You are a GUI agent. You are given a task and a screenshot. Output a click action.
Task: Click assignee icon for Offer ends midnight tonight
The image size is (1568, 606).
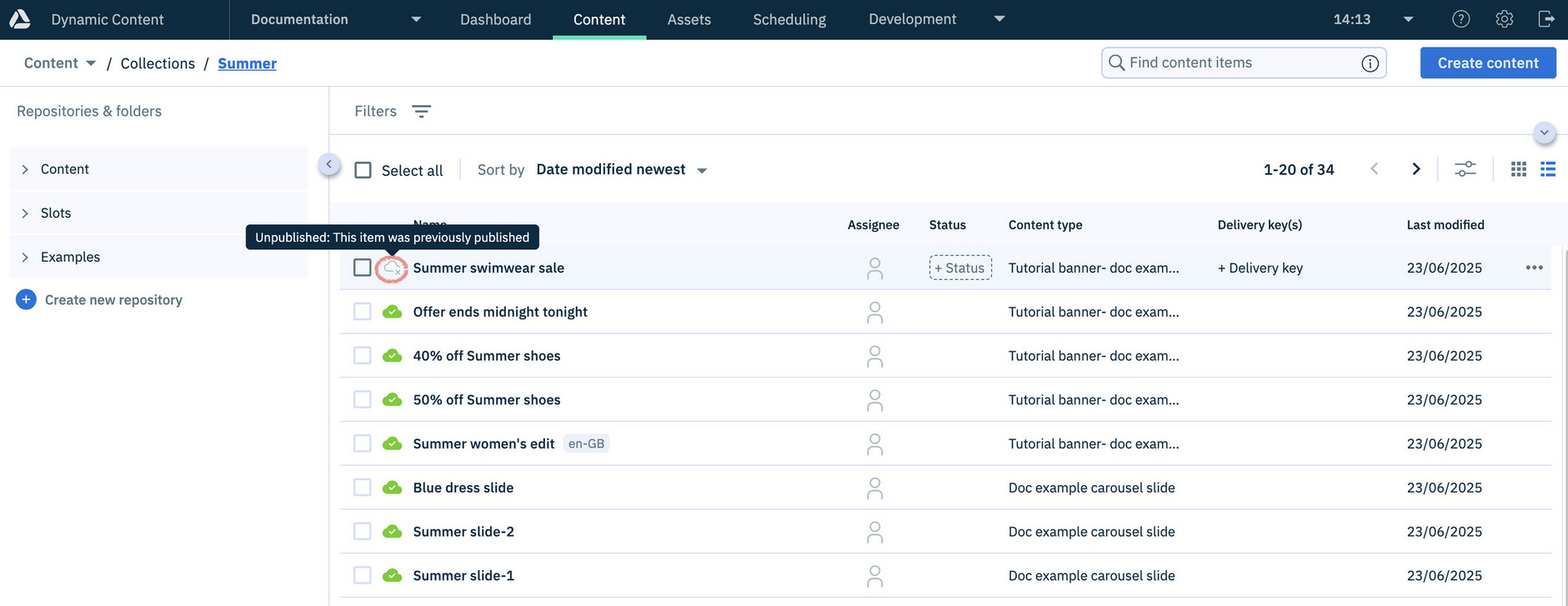(874, 313)
